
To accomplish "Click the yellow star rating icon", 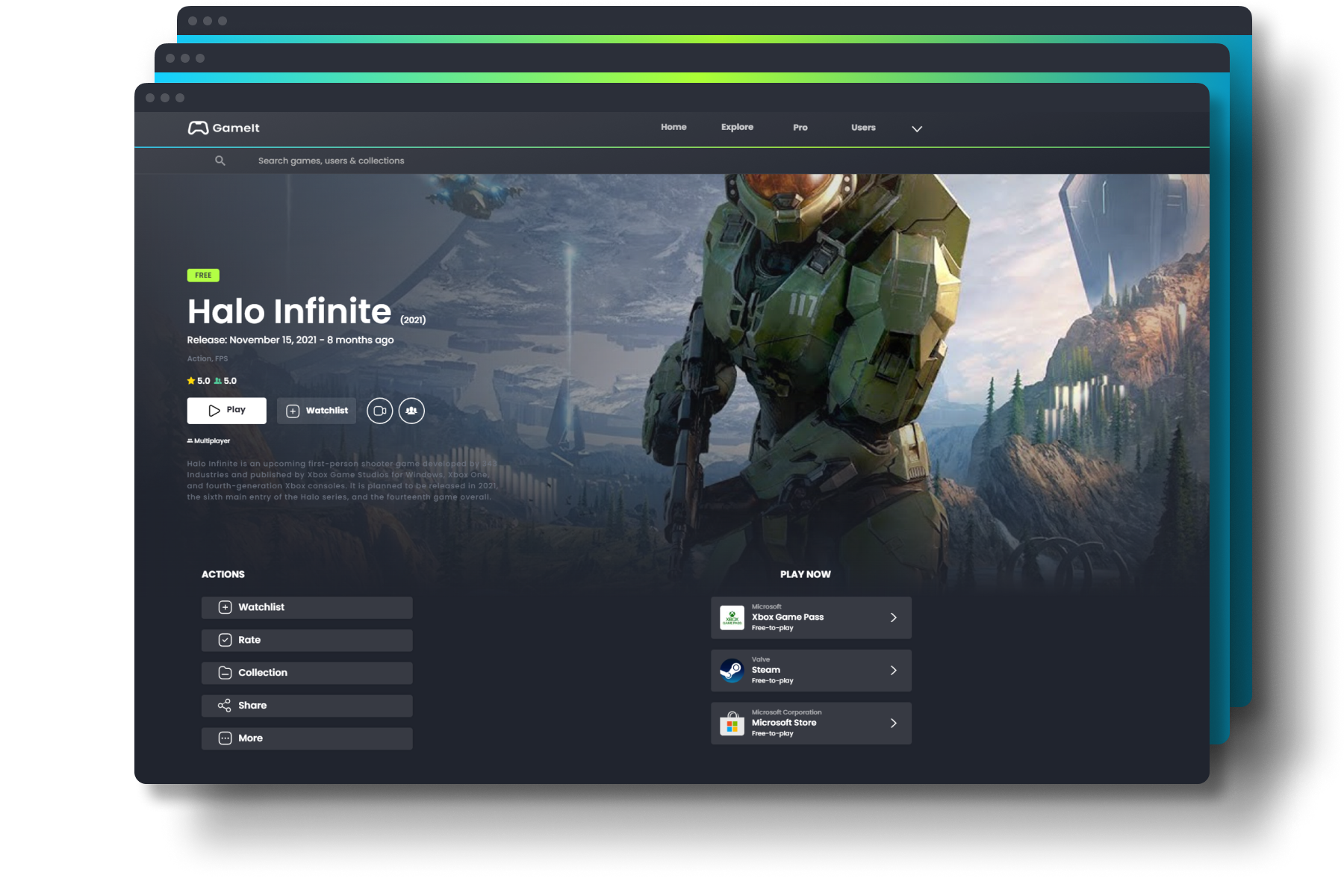I will 191,381.
